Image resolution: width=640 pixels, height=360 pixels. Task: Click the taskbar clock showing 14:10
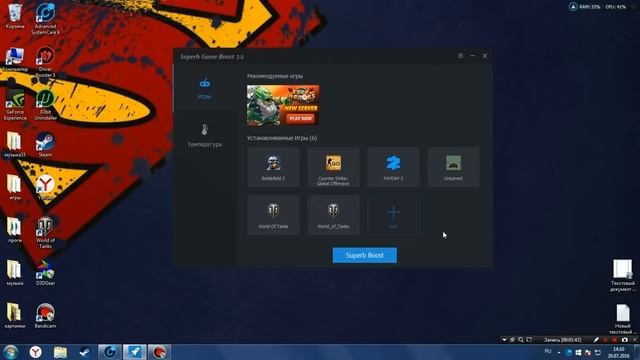(618, 352)
